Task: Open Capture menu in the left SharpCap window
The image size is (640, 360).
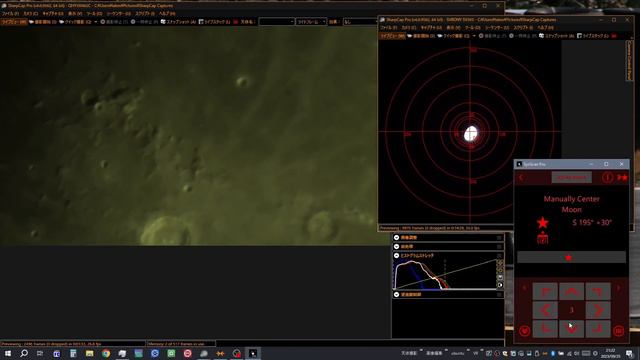Action: pos(53,13)
